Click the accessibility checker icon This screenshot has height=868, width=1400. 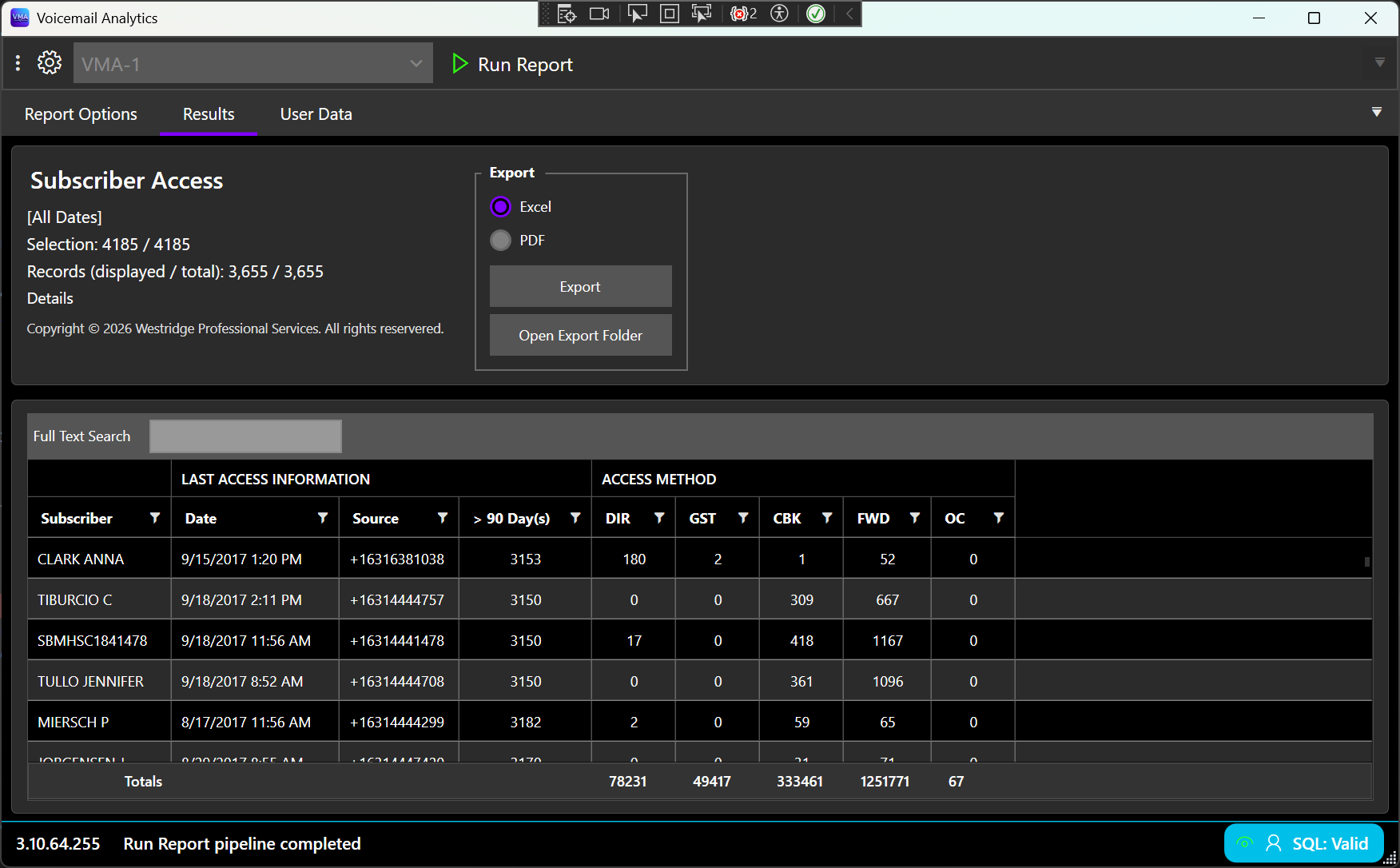coord(779,14)
